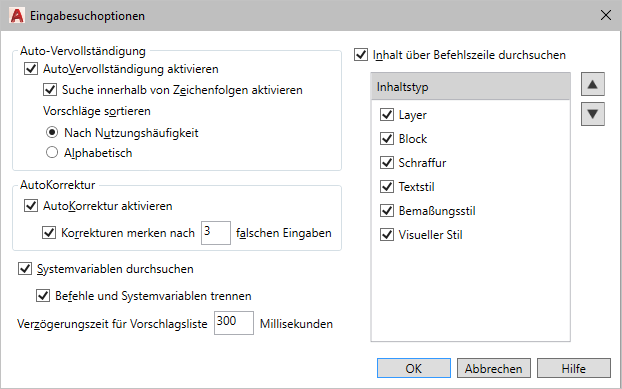Click the move up arrow button
The width and height of the screenshot is (622, 389).
click(x=593, y=84)
